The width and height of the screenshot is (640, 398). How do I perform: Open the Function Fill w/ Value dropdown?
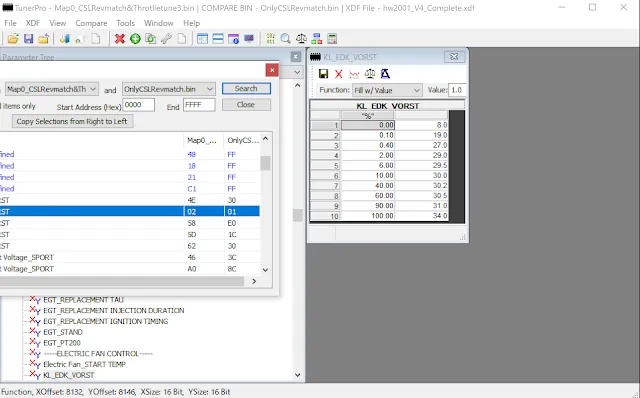(387, 90)
